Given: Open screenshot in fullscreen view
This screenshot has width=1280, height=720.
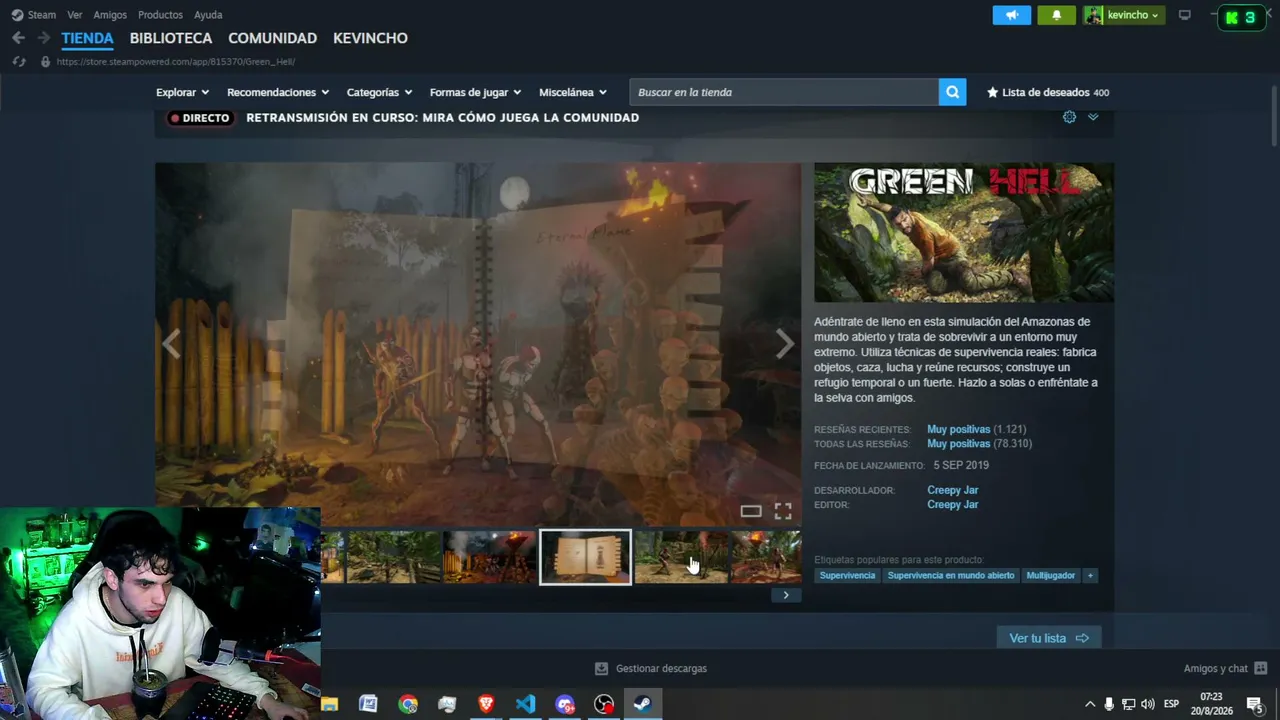Looking at the screenshot, I should (x=783, y=511).
